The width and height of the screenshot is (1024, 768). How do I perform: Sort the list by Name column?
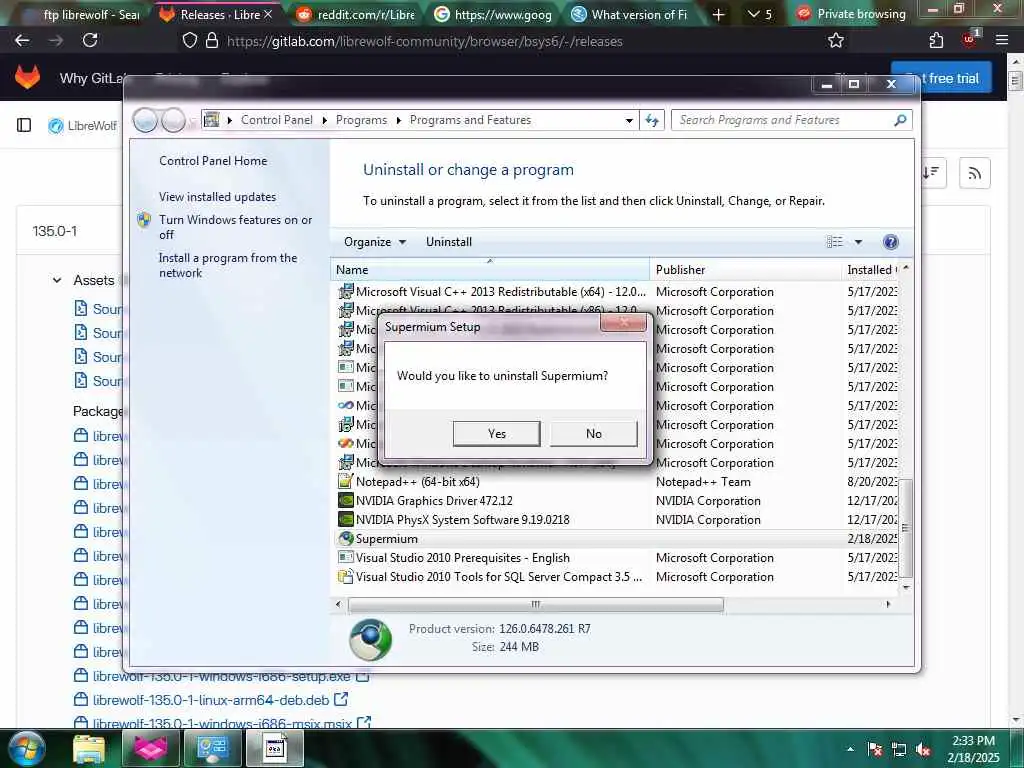[x=490, y=270]
